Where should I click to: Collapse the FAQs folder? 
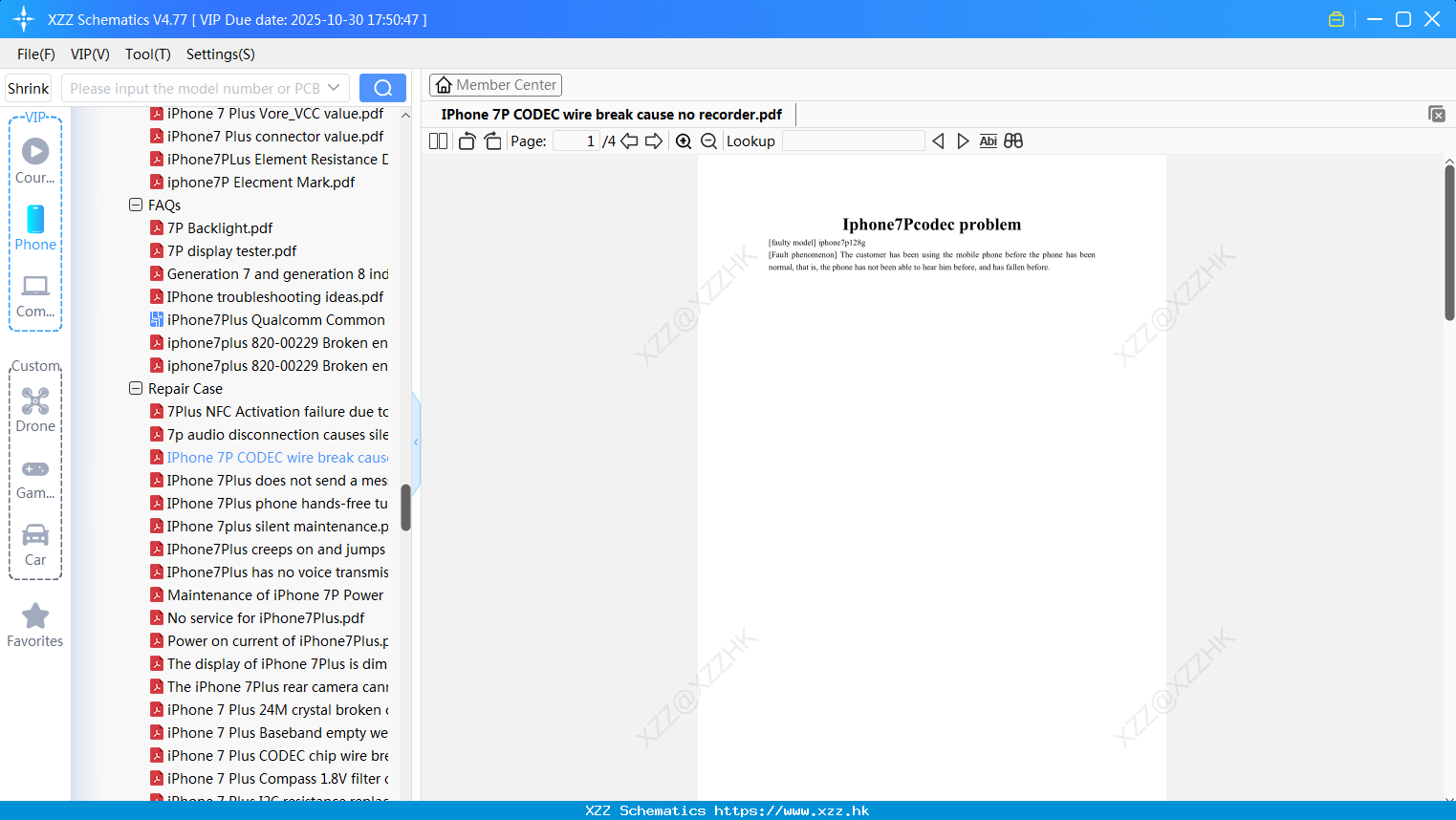click(136, 205)
